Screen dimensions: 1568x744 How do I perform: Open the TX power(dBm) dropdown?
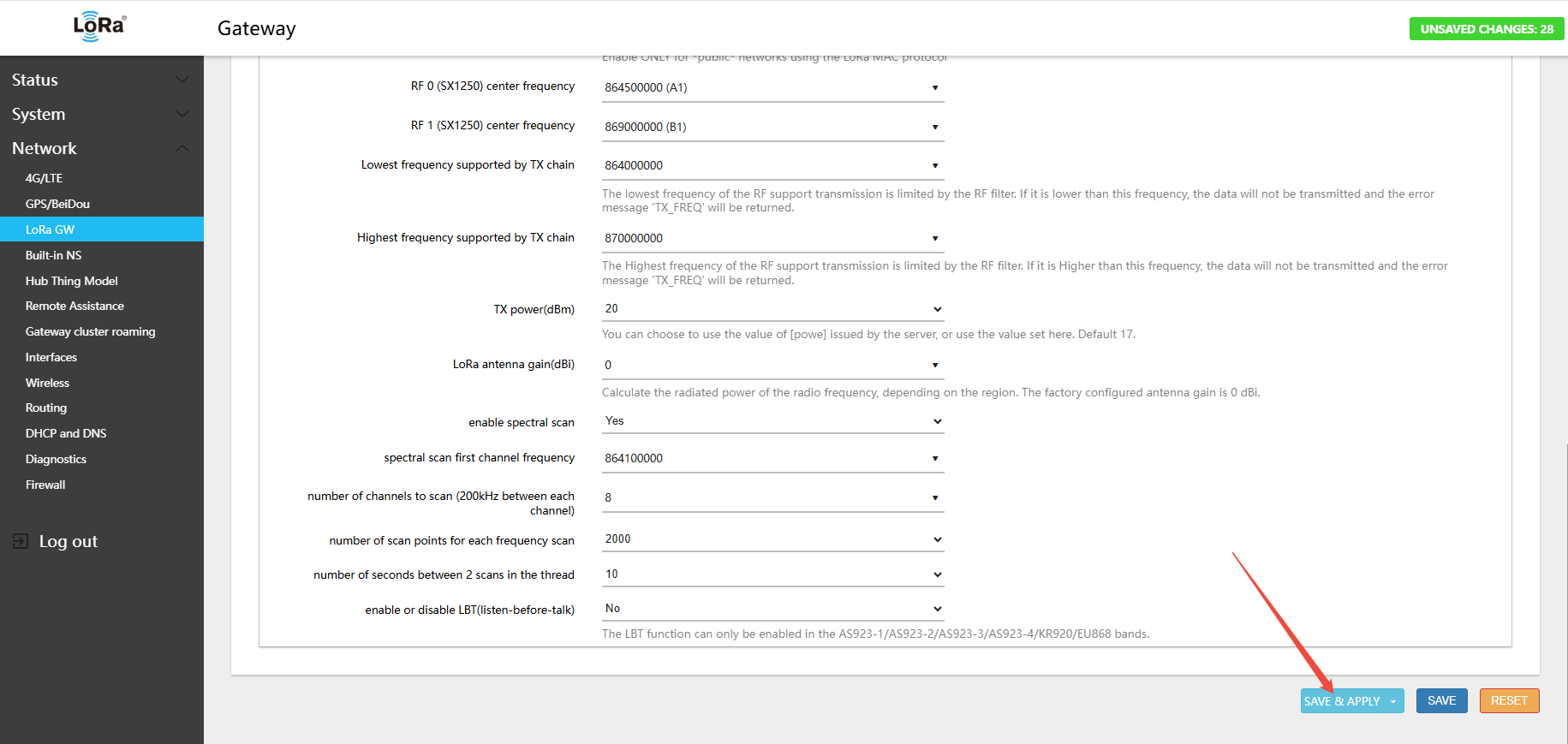pyautogui.click(x=772, y=309)
